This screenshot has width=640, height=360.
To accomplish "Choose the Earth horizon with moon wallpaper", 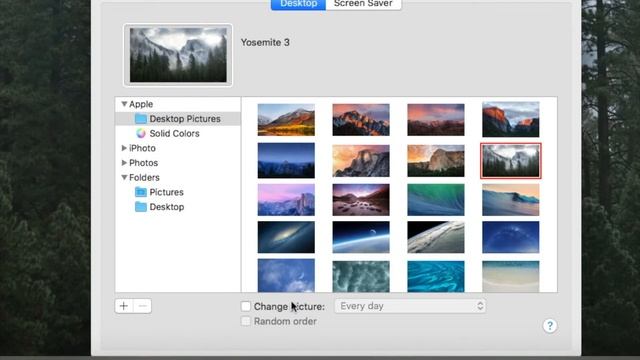I will 361,237.
